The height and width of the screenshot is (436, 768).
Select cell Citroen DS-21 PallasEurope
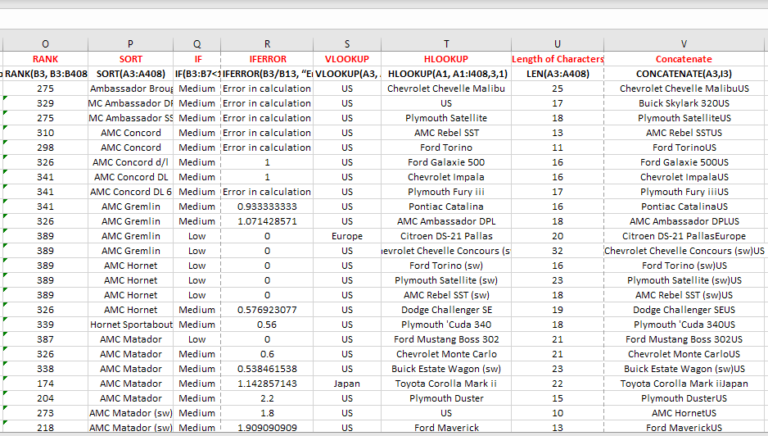684,236
